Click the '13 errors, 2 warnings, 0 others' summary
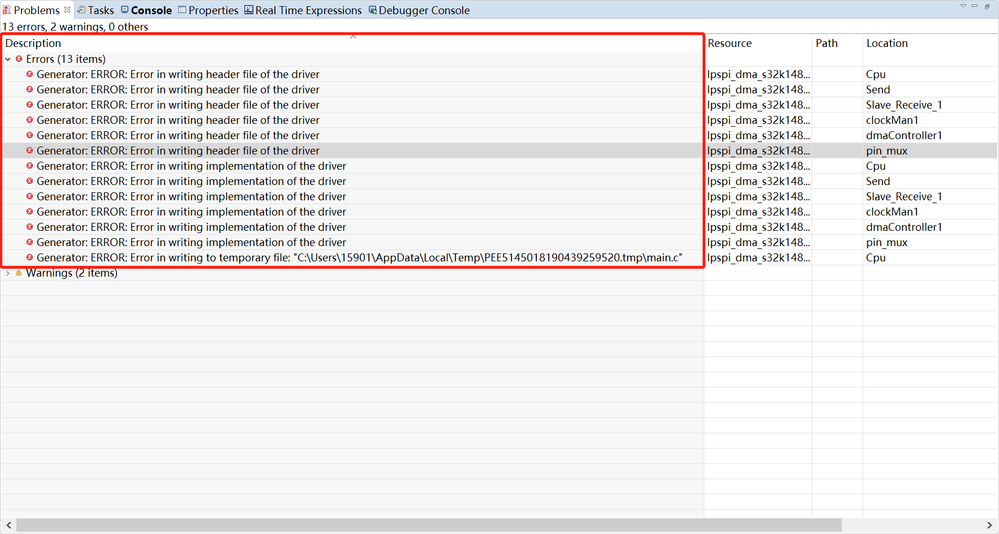This screenshot has height=534, width=999. [x=75, y=27]
